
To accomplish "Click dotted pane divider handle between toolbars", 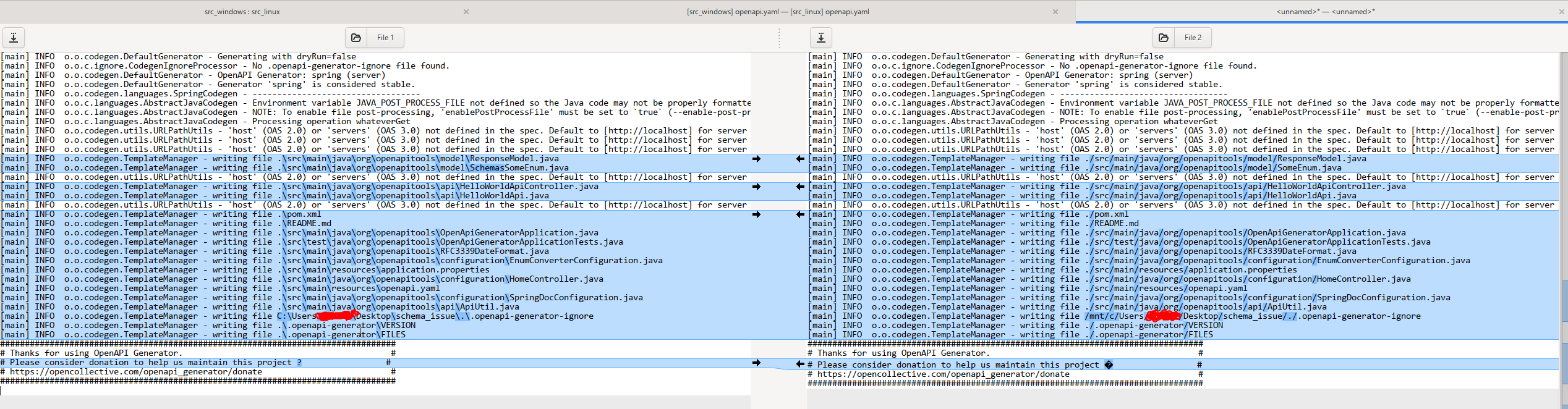I will coord(779,38).
